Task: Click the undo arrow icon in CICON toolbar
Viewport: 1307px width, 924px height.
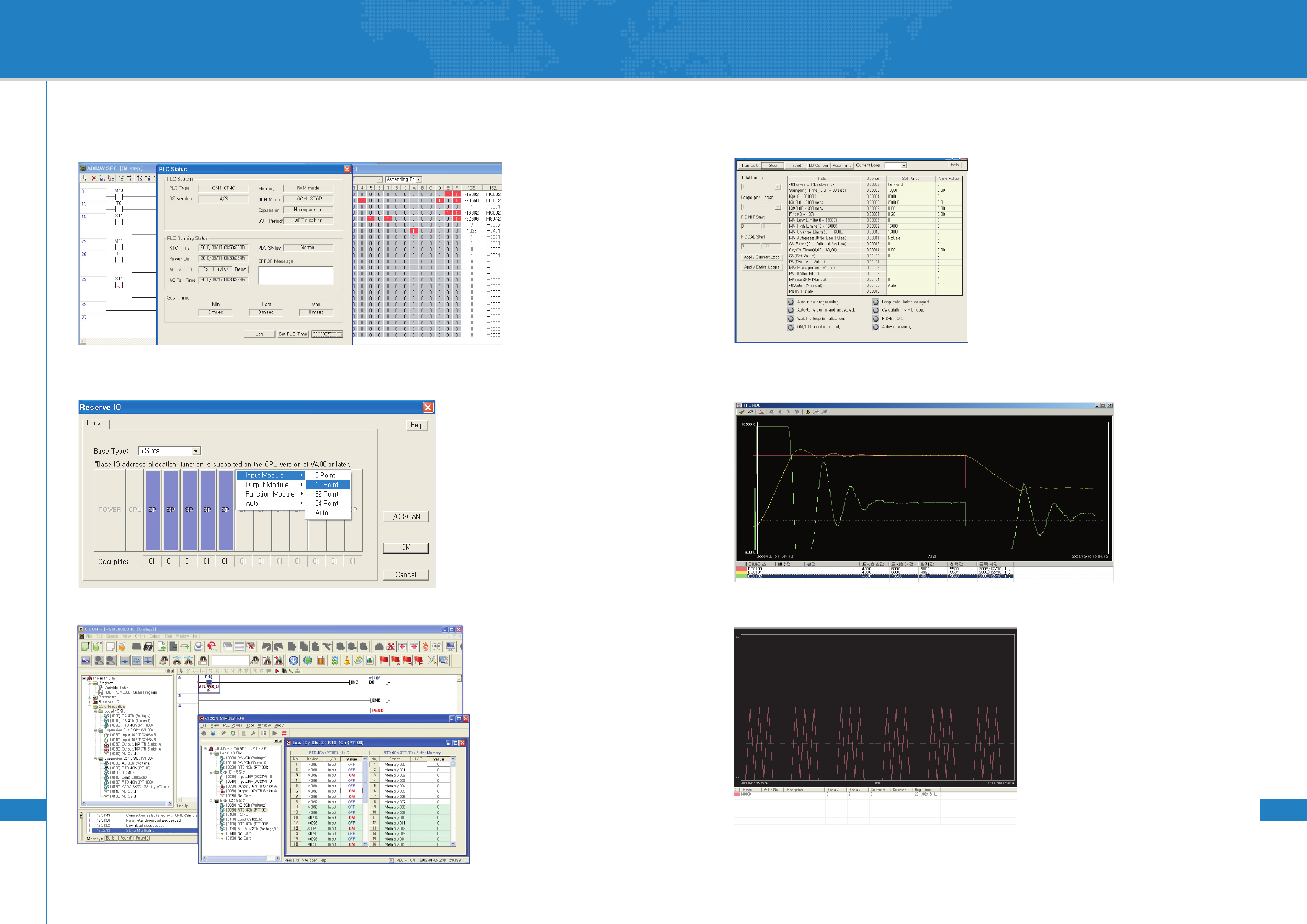Action: tap(266, 646)
